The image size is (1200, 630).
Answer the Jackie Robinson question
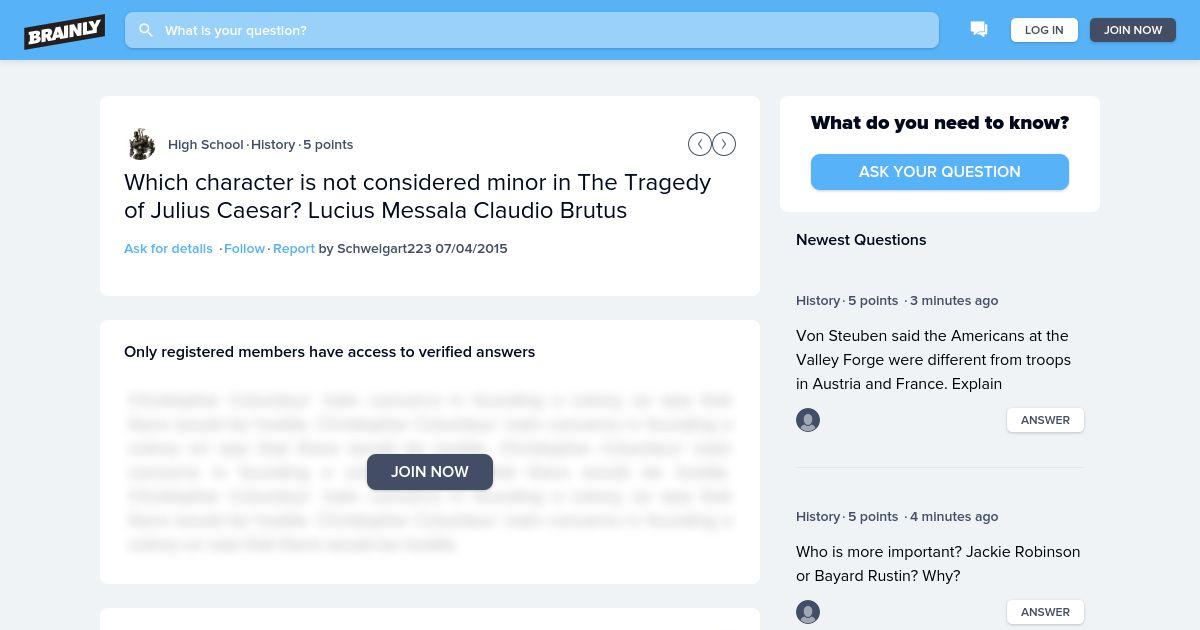point(1045,612)
